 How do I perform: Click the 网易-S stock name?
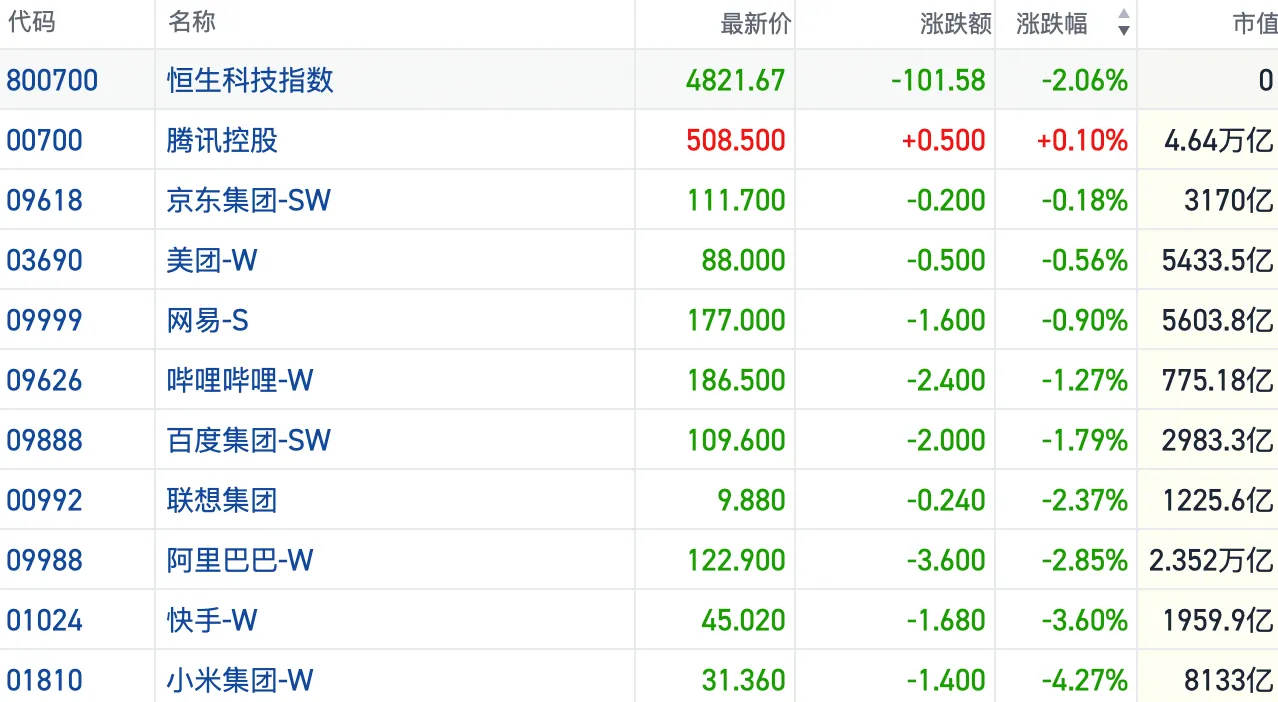(x=207, y=320)
